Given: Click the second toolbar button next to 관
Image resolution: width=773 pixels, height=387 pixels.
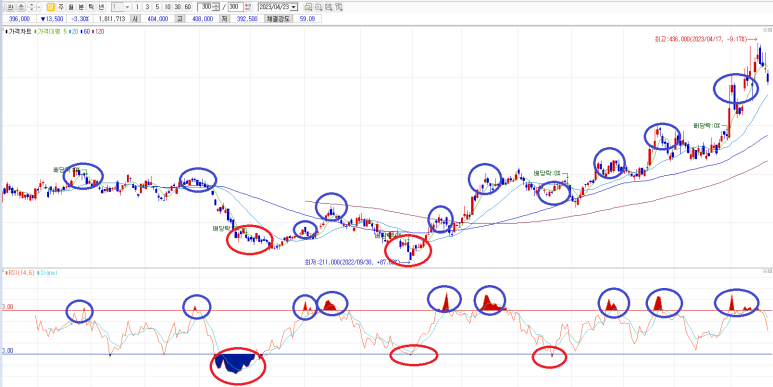Looking at the screenshot, I should coord(21,7).
